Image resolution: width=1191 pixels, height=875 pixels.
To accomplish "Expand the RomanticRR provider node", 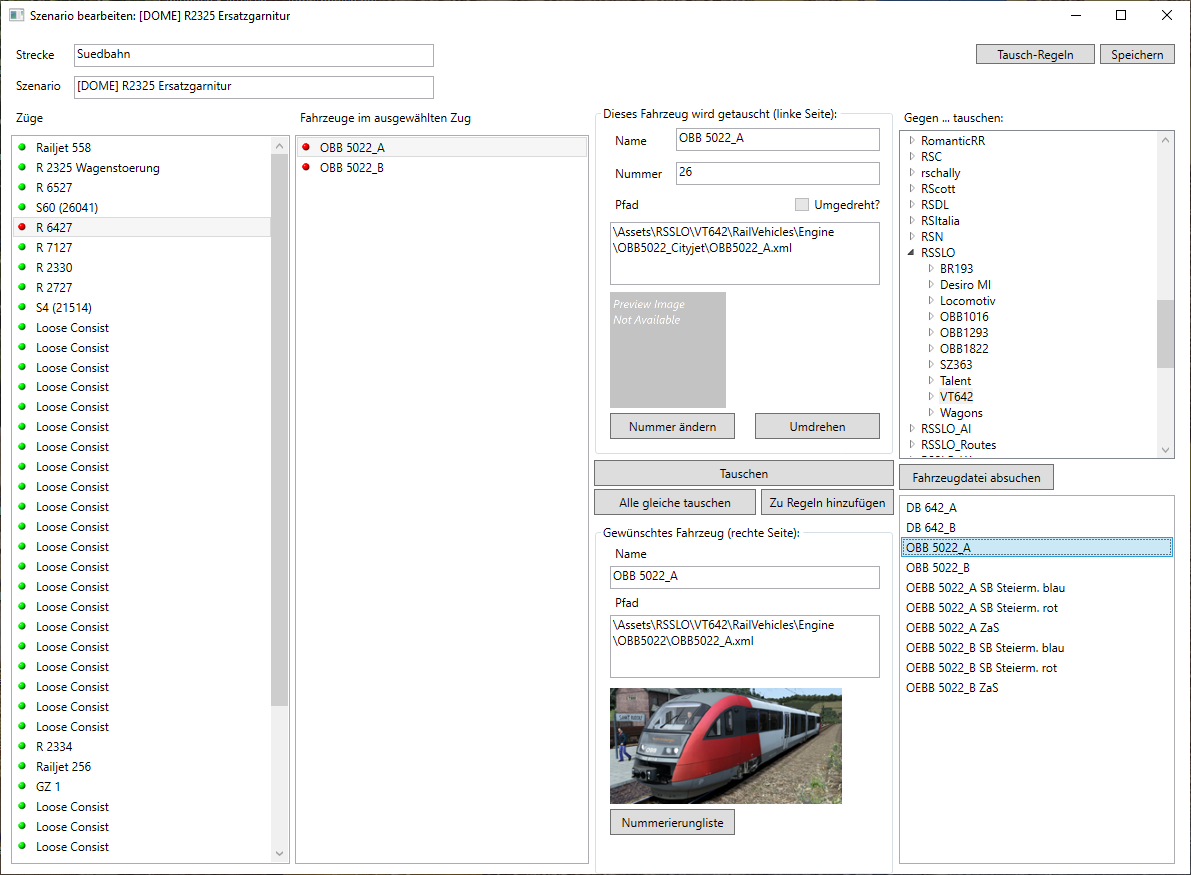I will click(x=911, y=141).
